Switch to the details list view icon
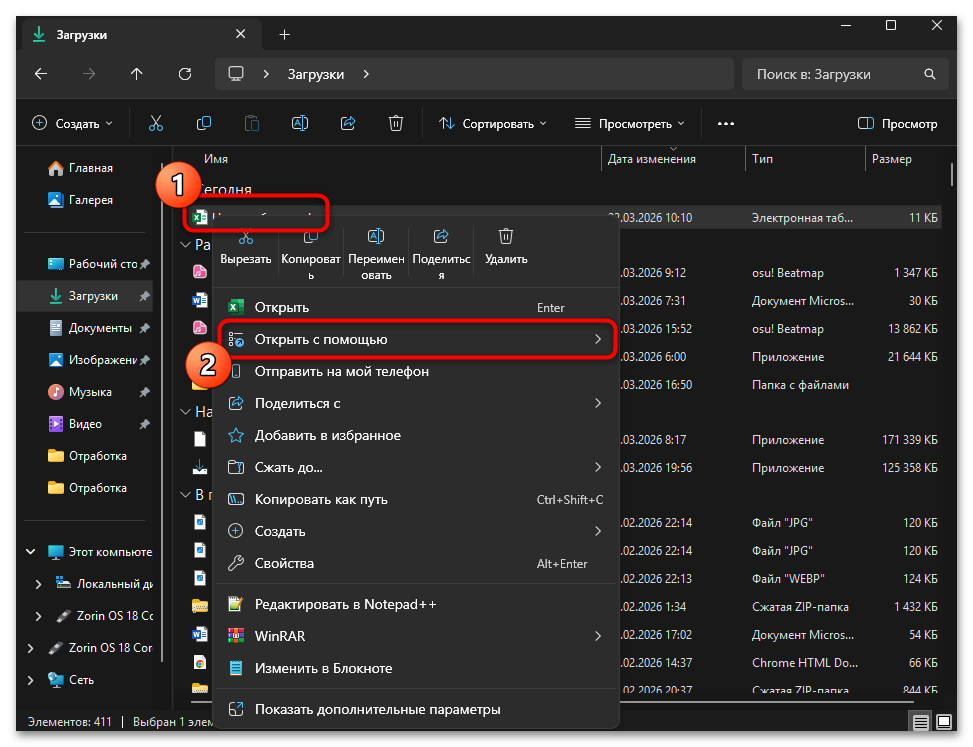973x747 pixels. point(919,722)
